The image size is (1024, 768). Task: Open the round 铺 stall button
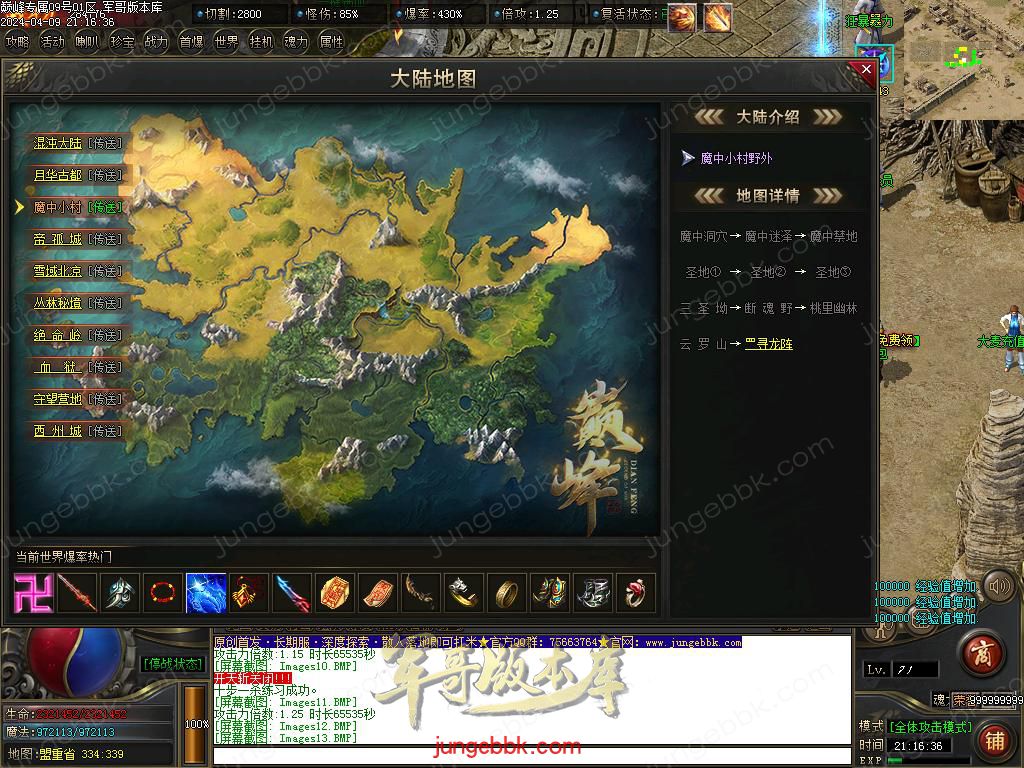coord(995,741)
